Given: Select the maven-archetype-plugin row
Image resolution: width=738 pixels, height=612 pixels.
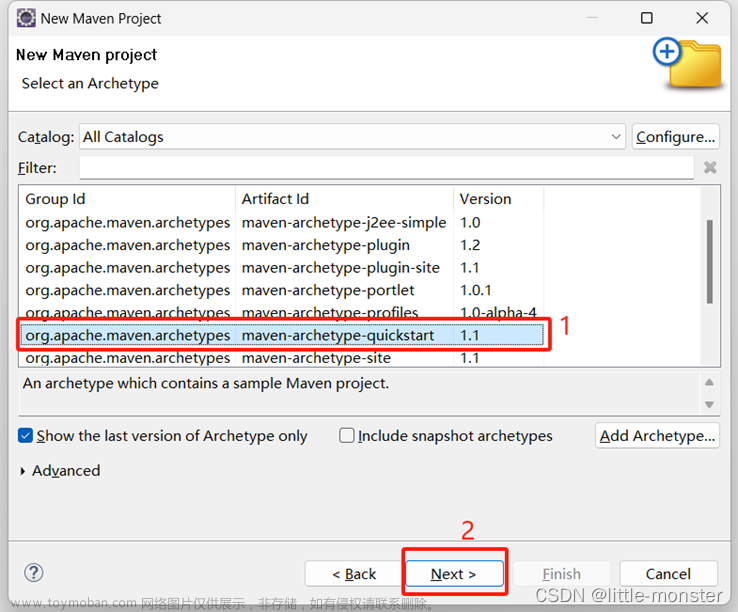Looking at the screenshot, I should click(x=281, y=245).
